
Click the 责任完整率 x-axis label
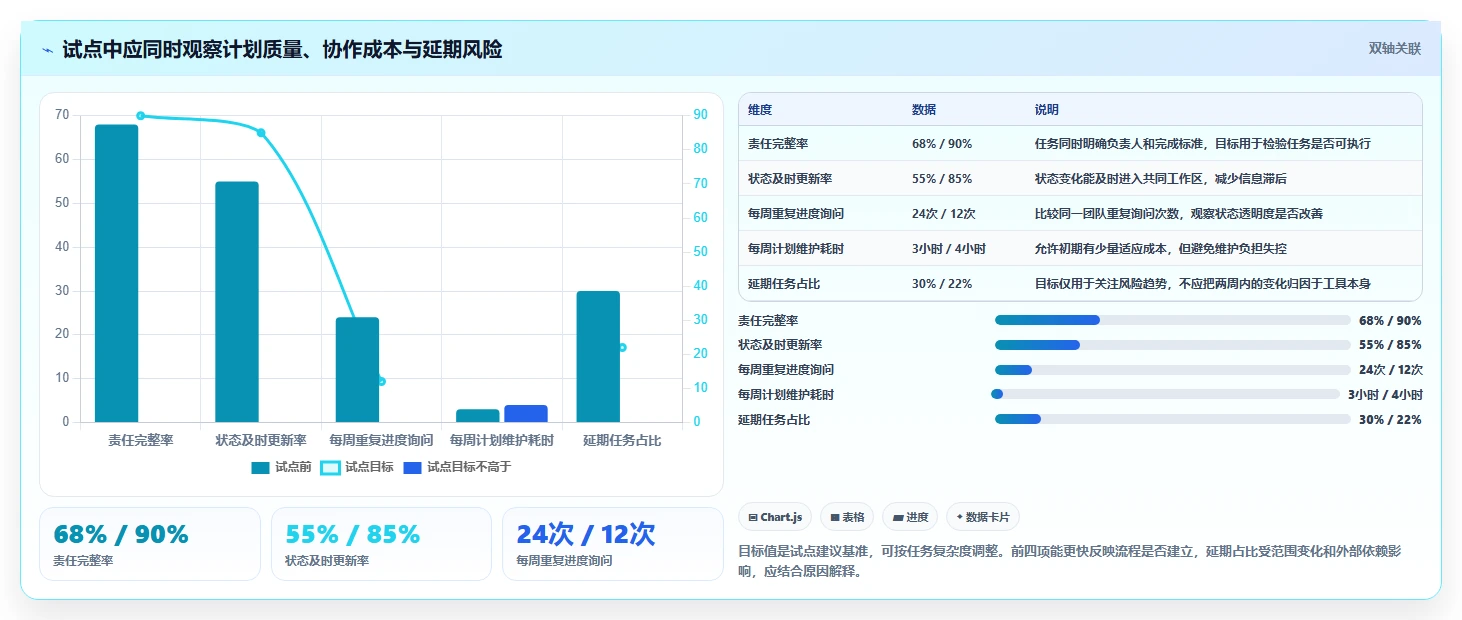[x=140, y=440]
